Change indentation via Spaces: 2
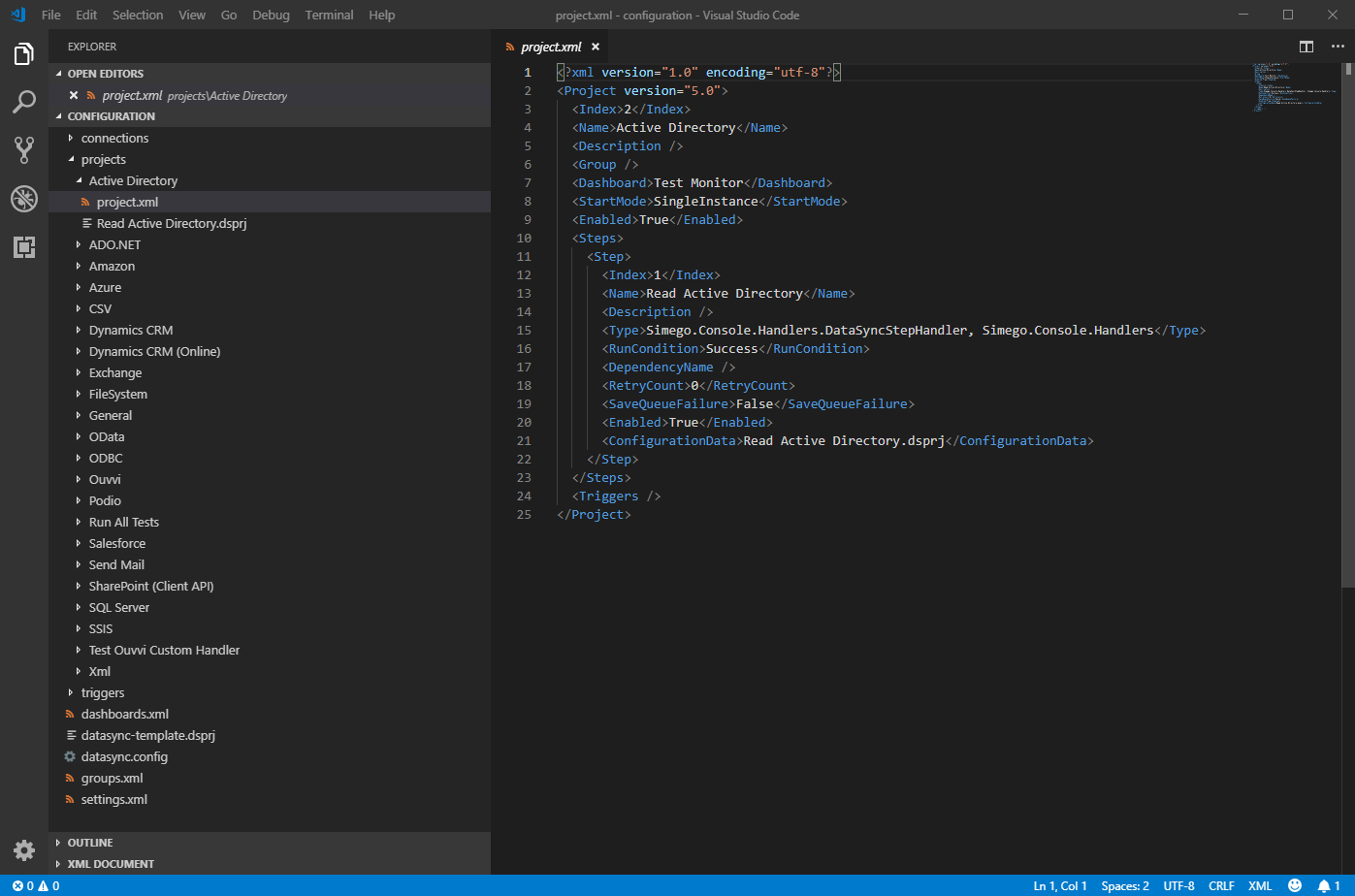This screenshot has height=896, width=1355. pos(1125,885)
